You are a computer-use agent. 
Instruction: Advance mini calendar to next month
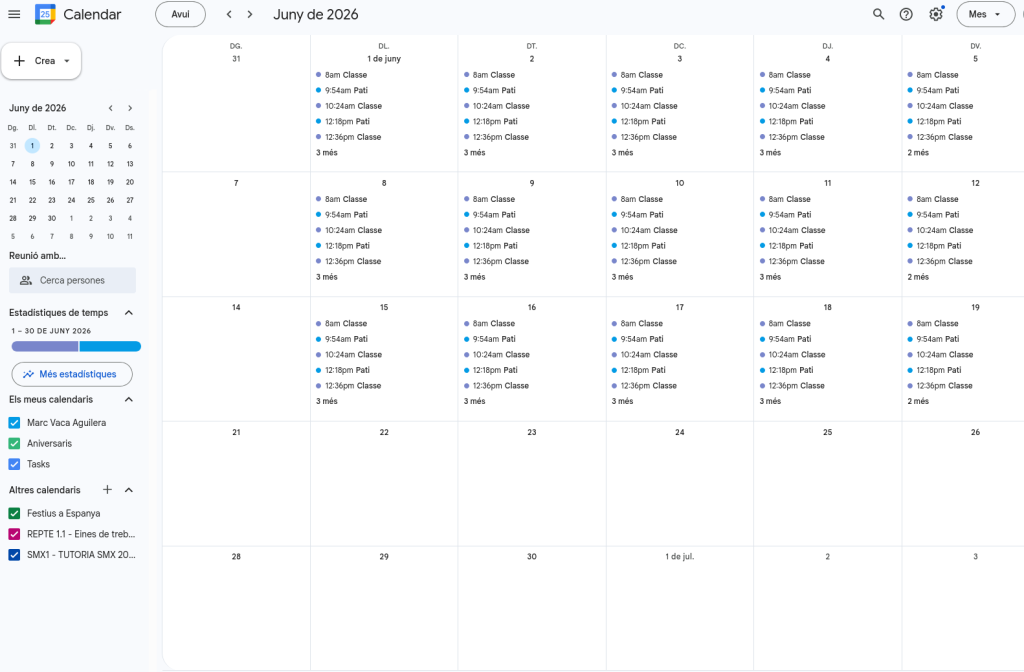(130, 108)
